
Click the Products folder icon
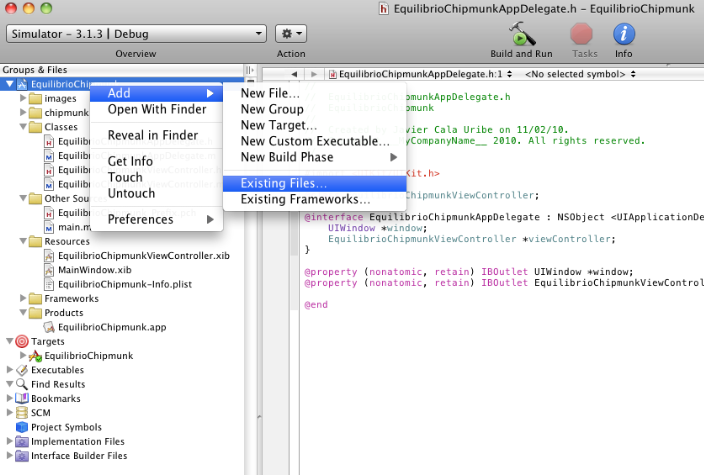[x=35, y=313]
